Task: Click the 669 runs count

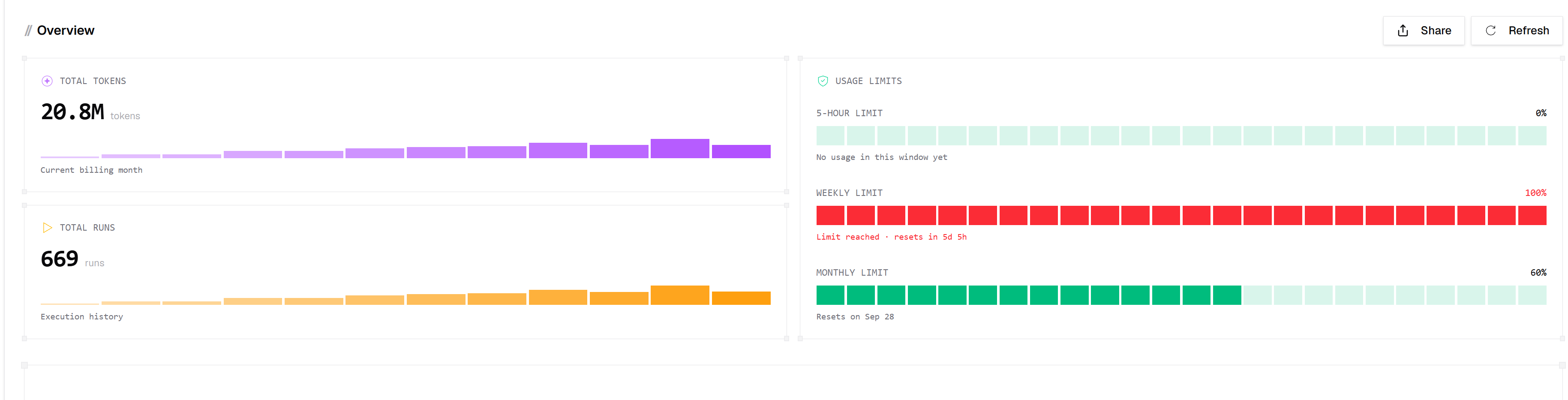Action: point(60,259)
